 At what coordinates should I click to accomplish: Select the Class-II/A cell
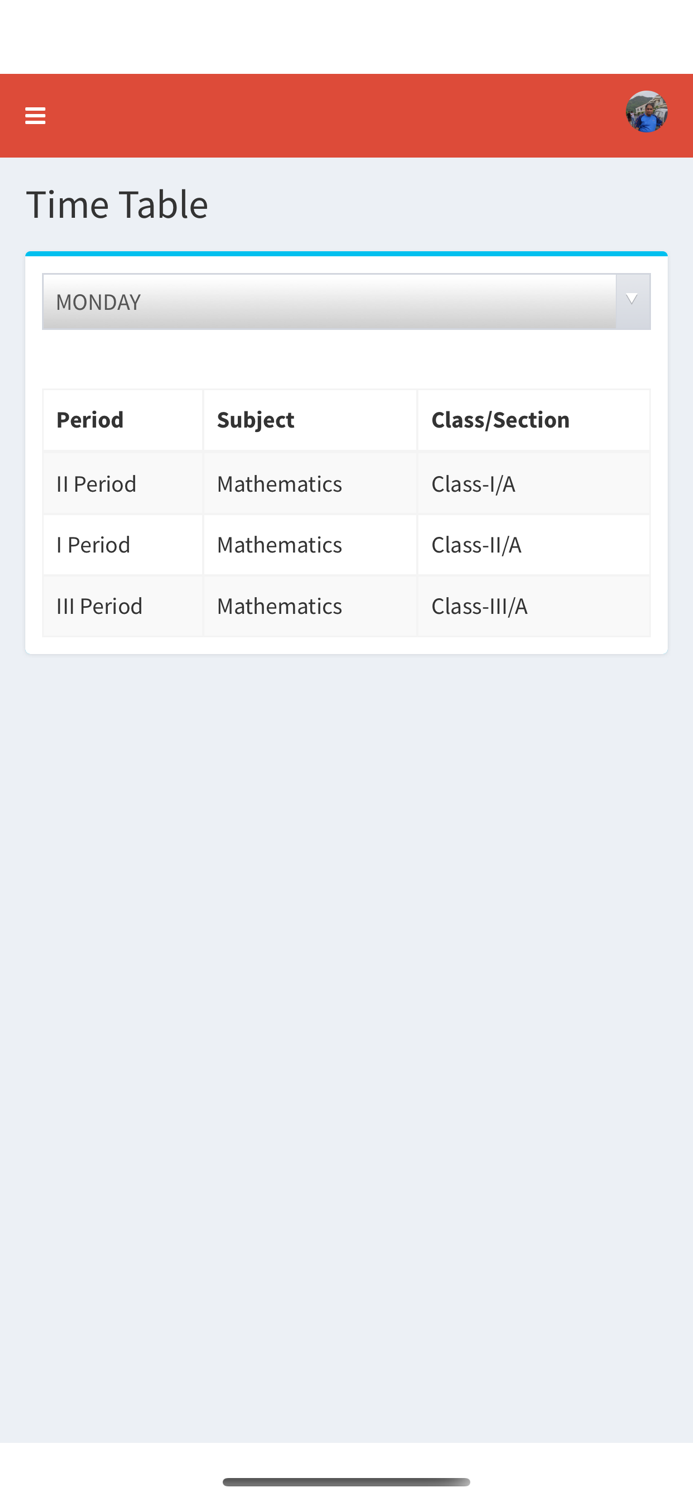[x=476, y=545]
